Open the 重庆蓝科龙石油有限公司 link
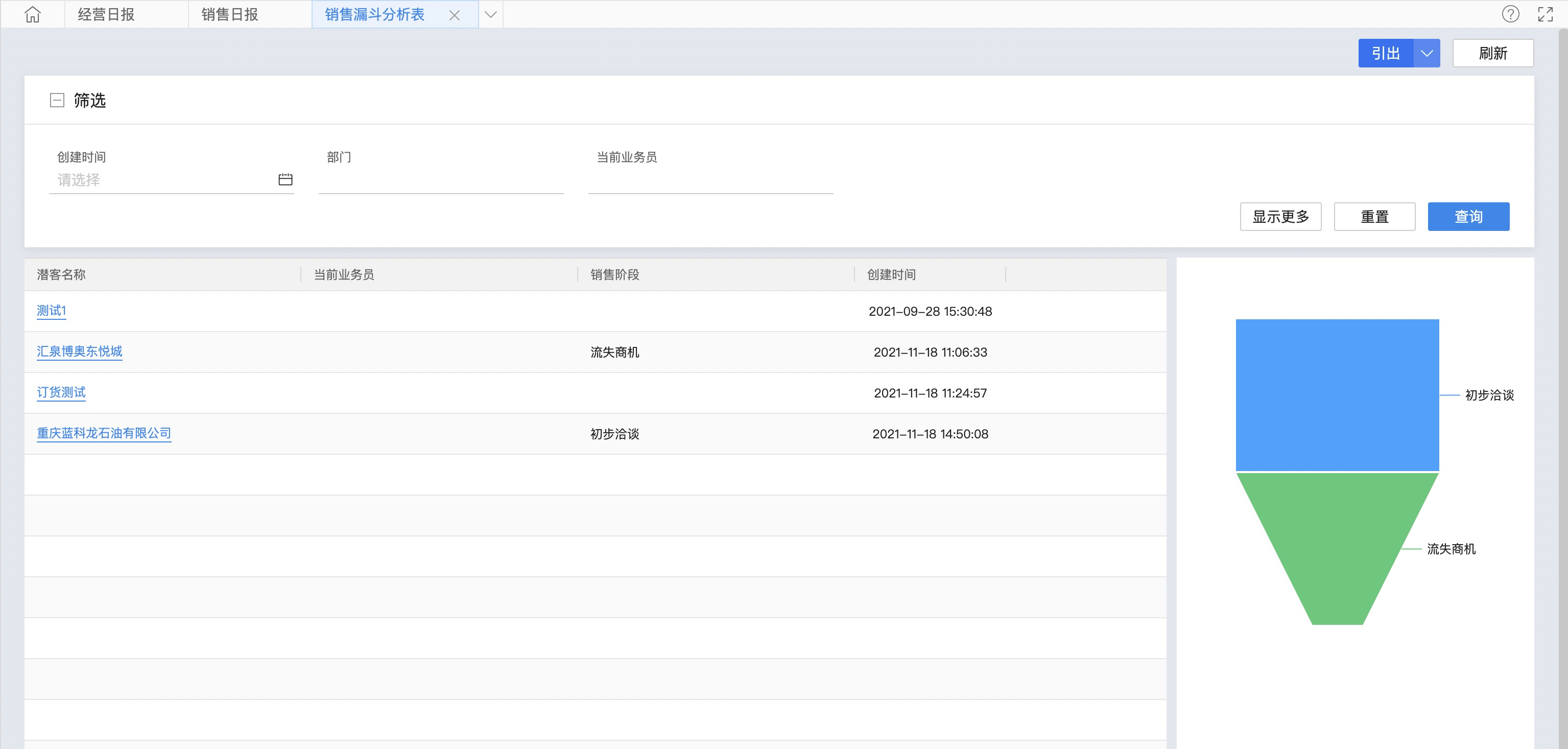This screenshot has width=1568, height=749. tap(104, 433)
